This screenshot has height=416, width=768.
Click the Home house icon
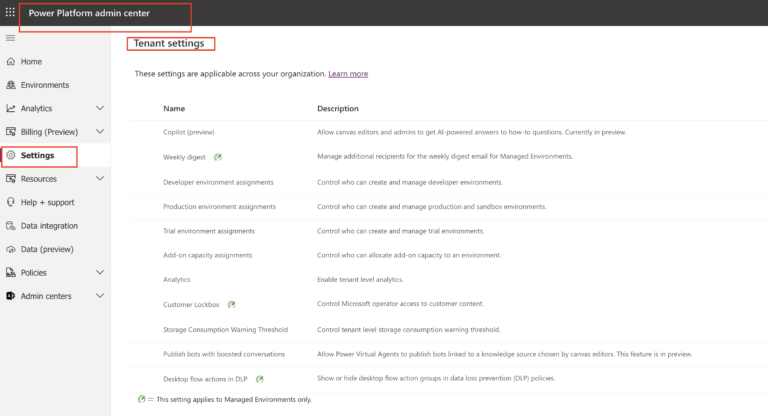(x=11, y=61)
